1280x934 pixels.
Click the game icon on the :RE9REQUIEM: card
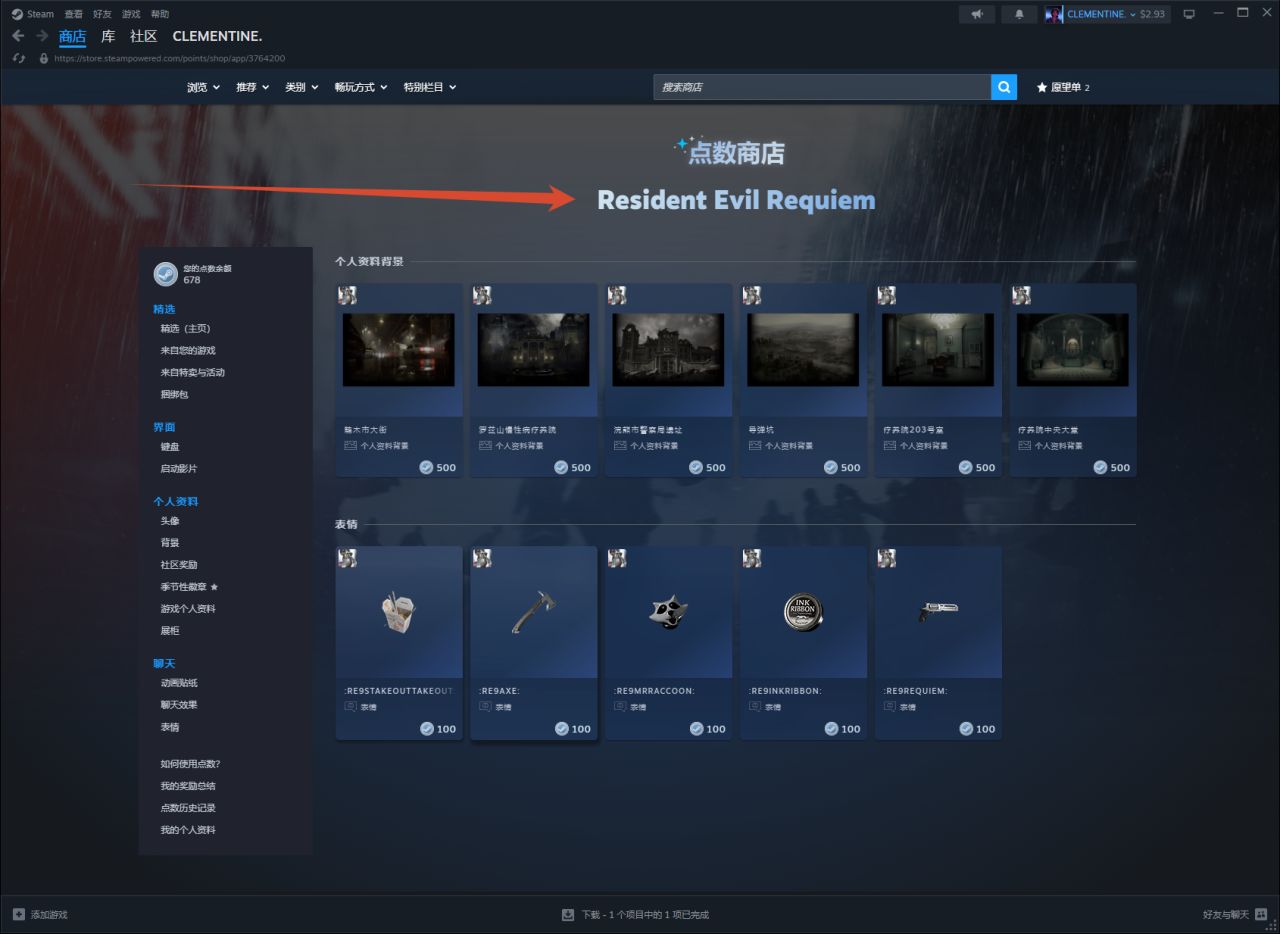tap(886, 558)
